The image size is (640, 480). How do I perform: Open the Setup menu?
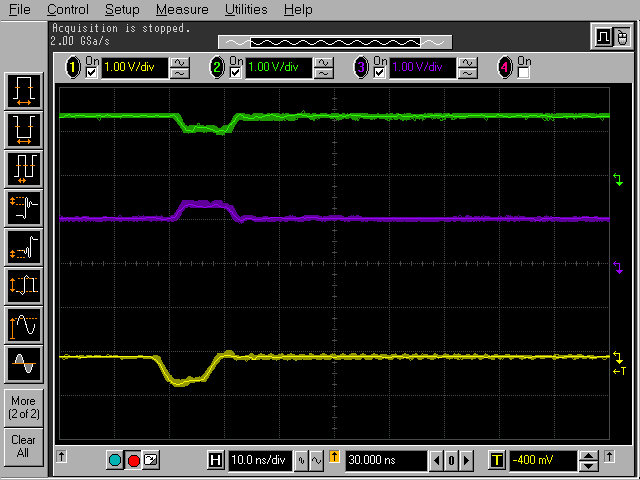click(122, 9)
